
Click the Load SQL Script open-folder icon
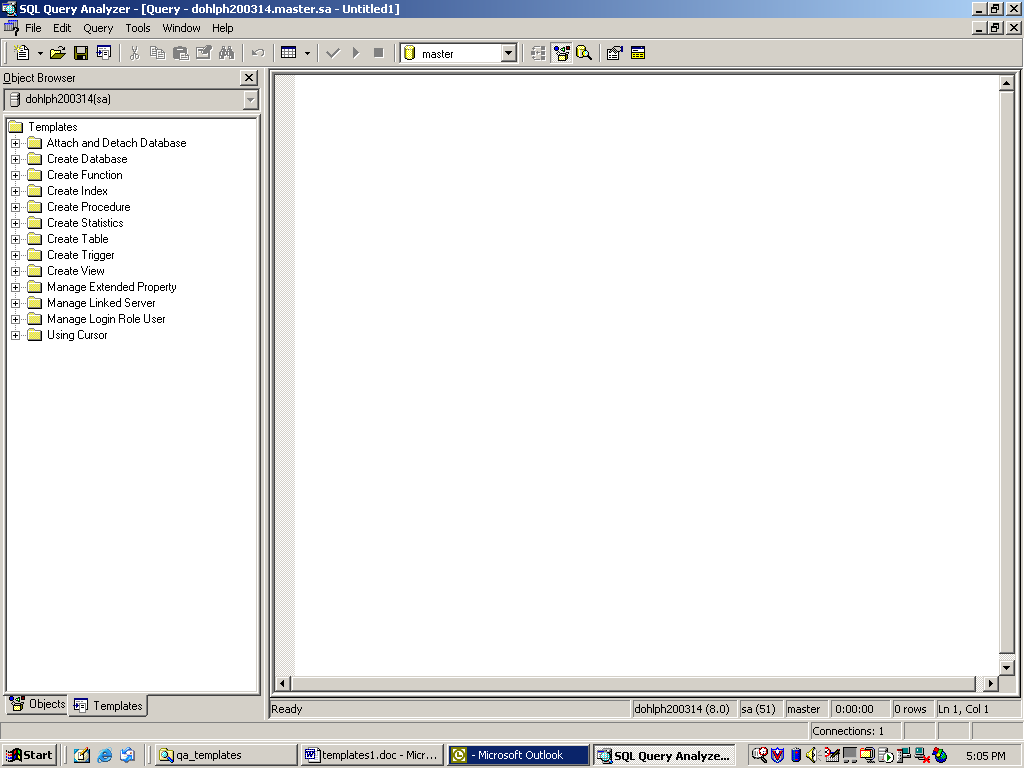coord(57,53)
